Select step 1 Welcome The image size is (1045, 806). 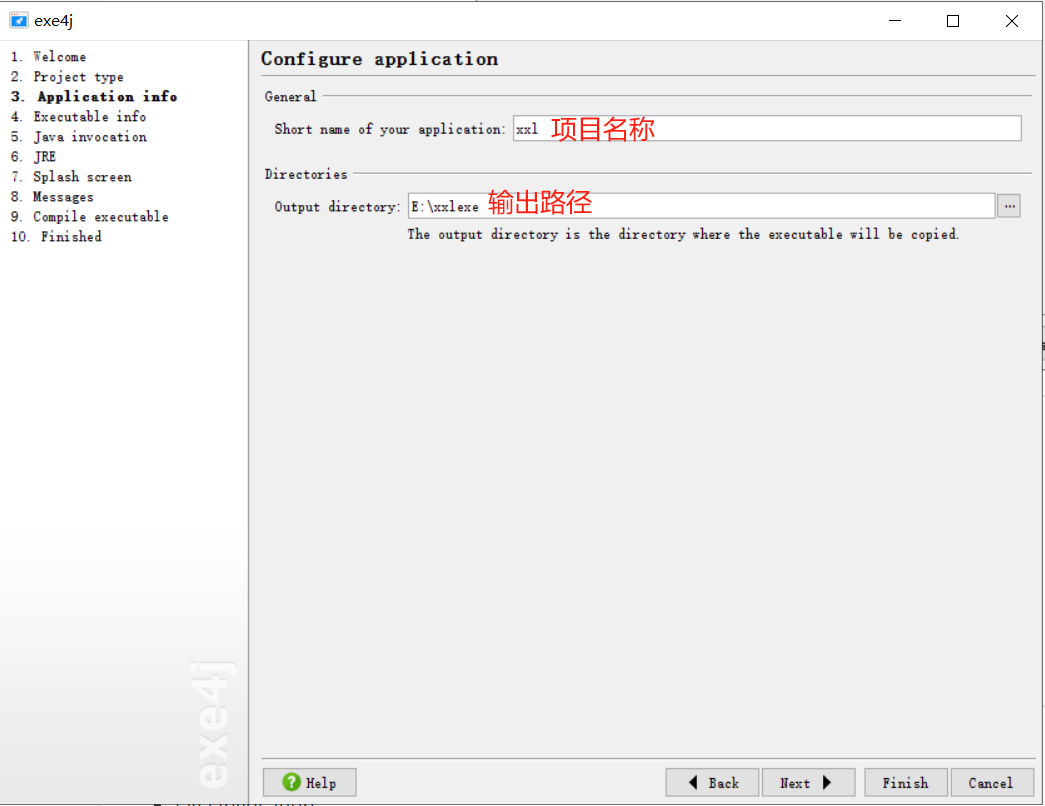click(x=49, y=57)
